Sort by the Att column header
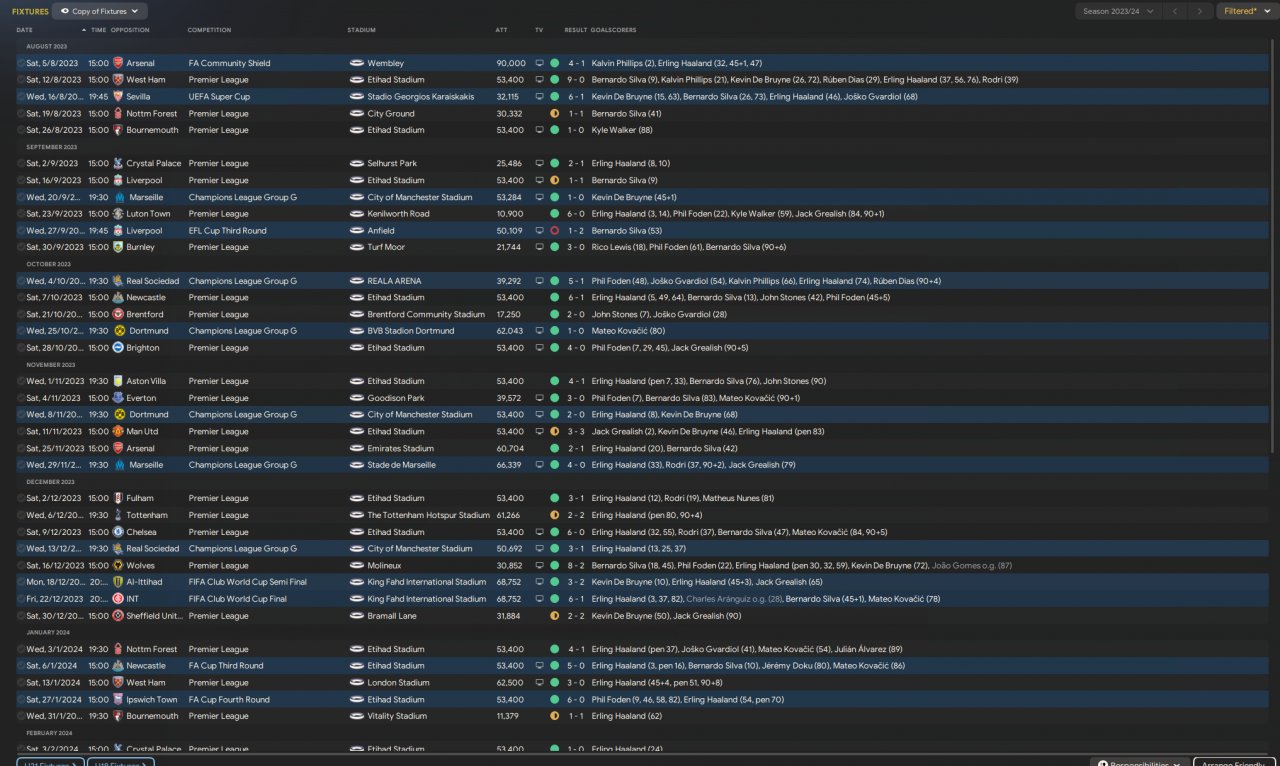Viewport: 1280px width, 766px height. tap(501, 30)
